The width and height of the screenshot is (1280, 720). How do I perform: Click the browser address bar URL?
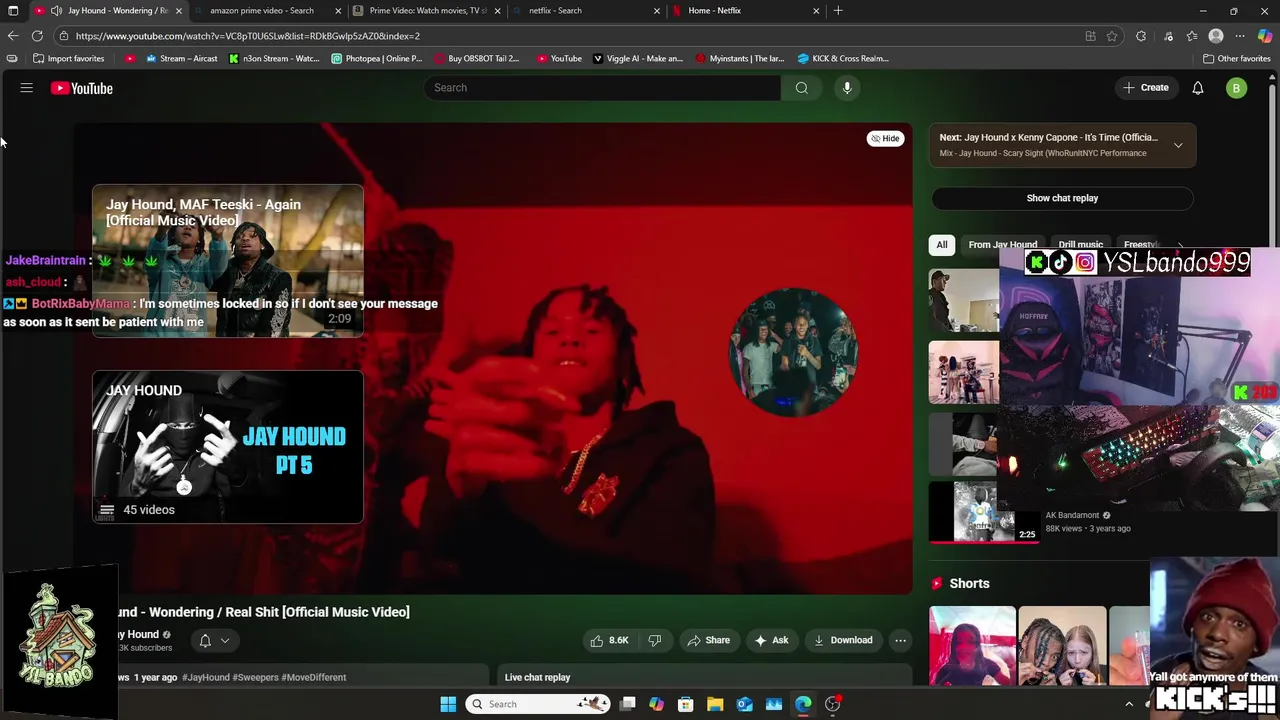[248, 36]
